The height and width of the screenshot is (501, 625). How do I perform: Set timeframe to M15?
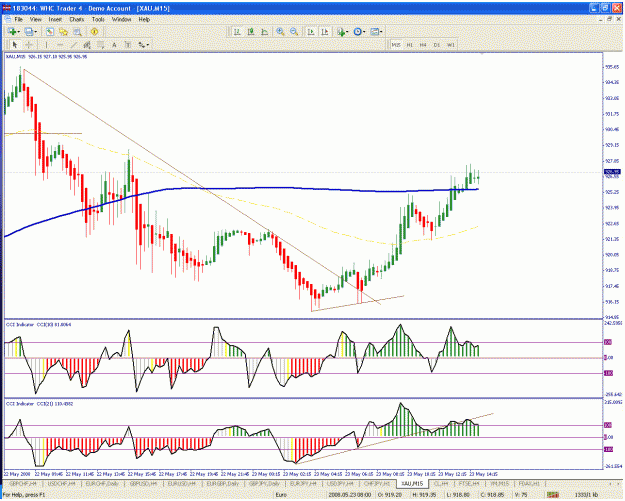[396, 45]
